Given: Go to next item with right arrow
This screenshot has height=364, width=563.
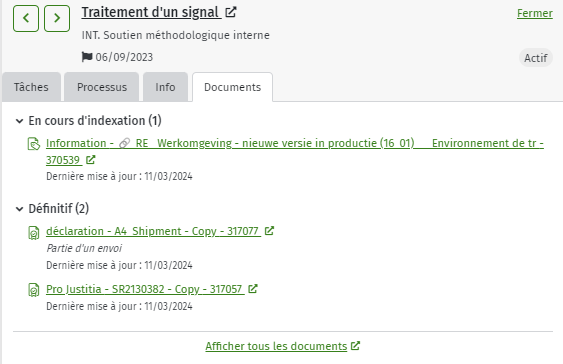Looking at the screenshot, I should click(x=57, y=18).
